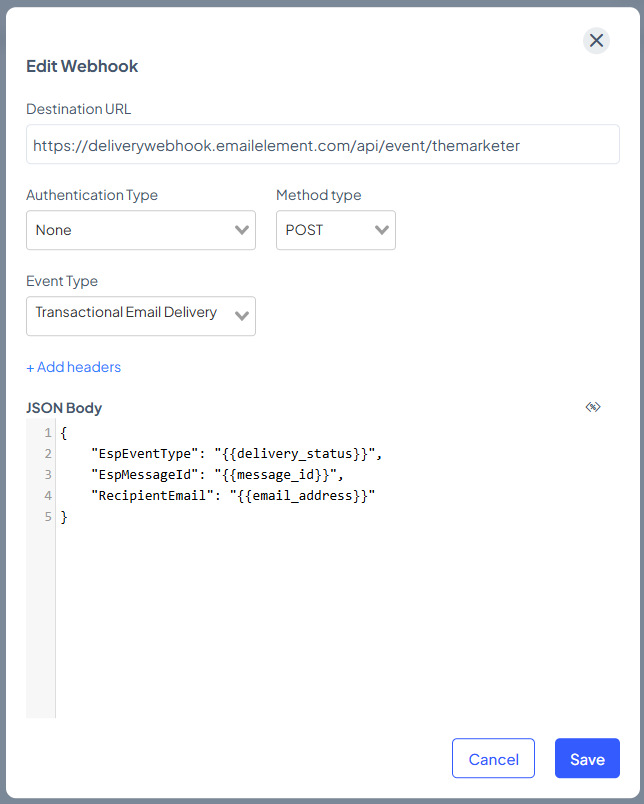
Task: Click the merge tag icon above JSON editor
Action: point(593,407)
